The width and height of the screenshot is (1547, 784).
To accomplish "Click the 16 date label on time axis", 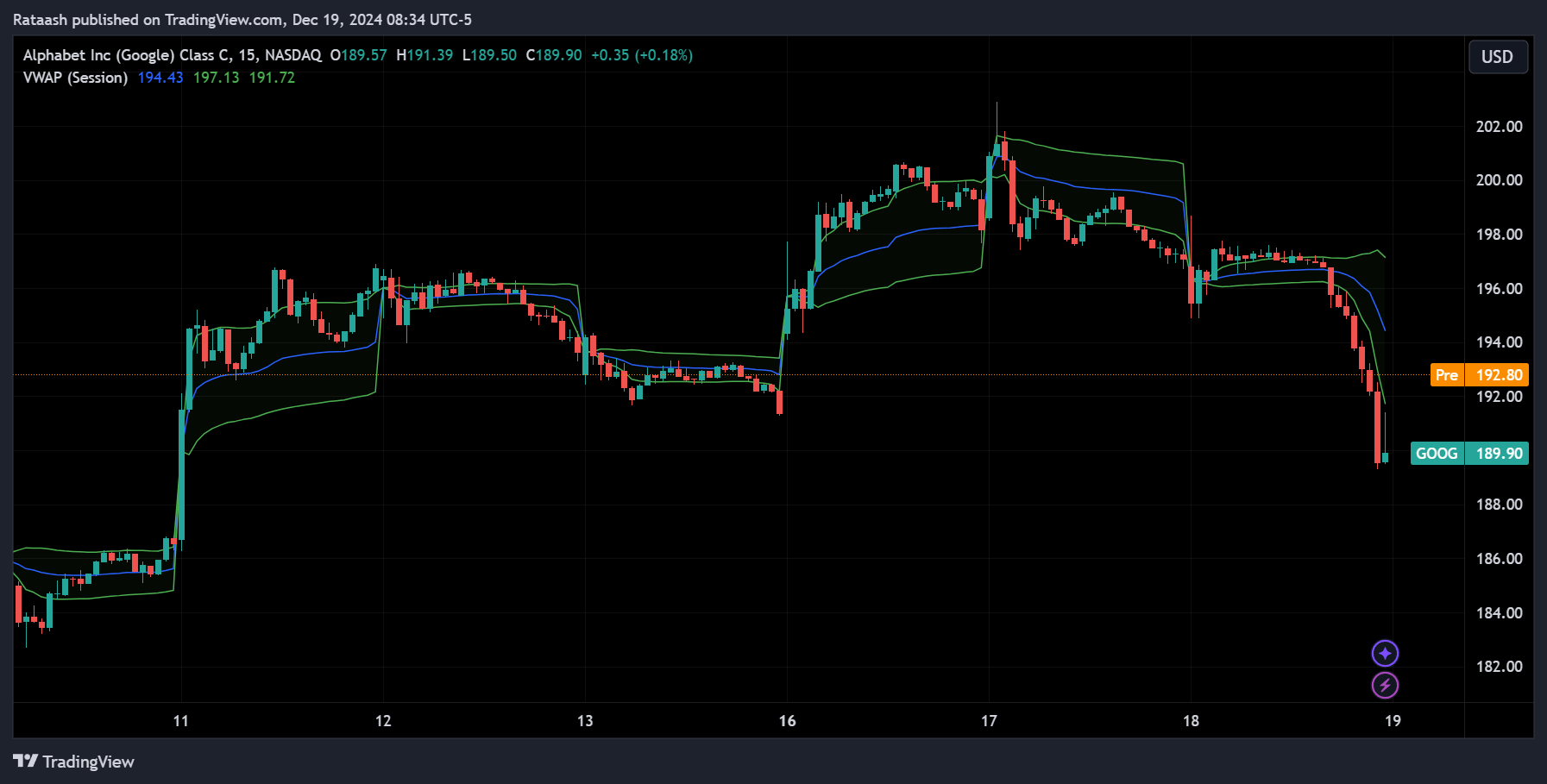I will [x=787, y=721].
